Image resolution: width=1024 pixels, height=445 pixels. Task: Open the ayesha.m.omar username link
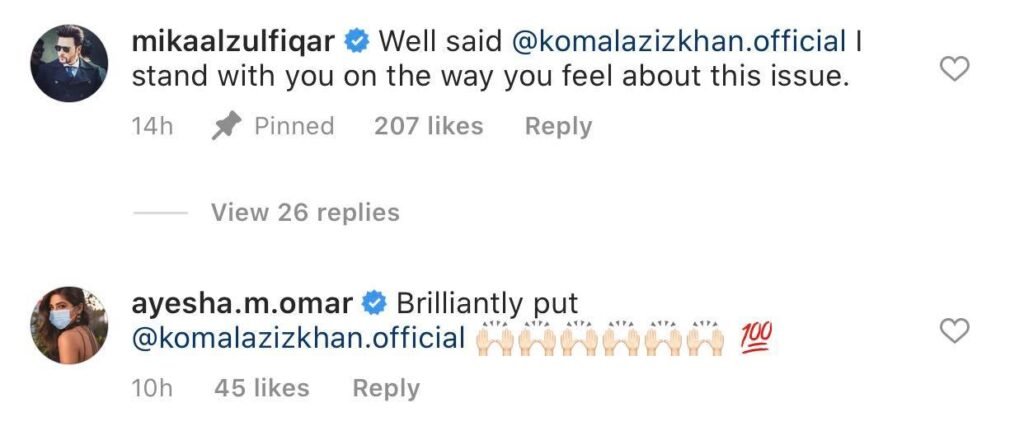pyautogui.click(x=242, y=302)
